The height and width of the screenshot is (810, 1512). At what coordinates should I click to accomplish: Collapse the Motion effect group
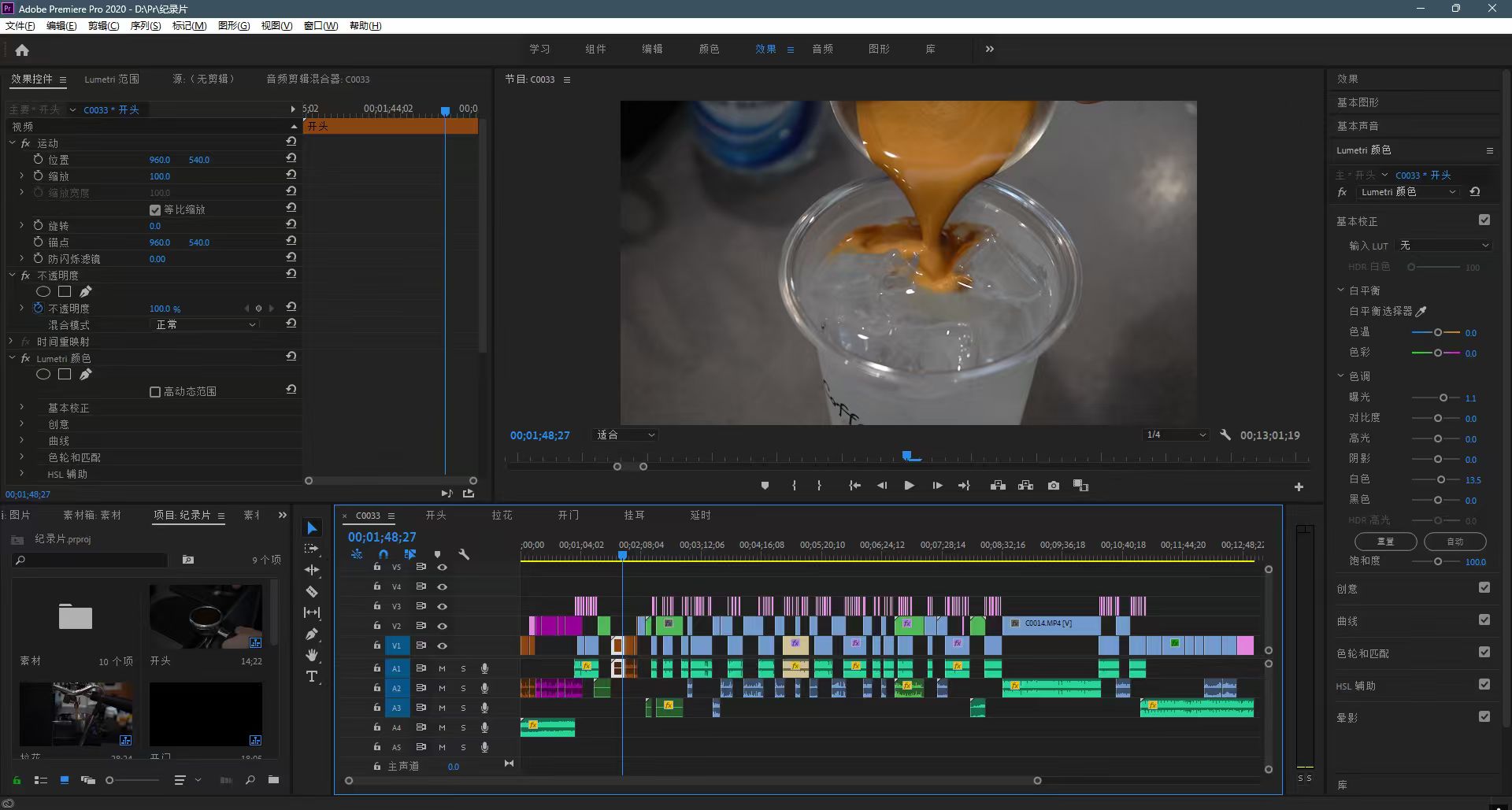coord(13,143)
